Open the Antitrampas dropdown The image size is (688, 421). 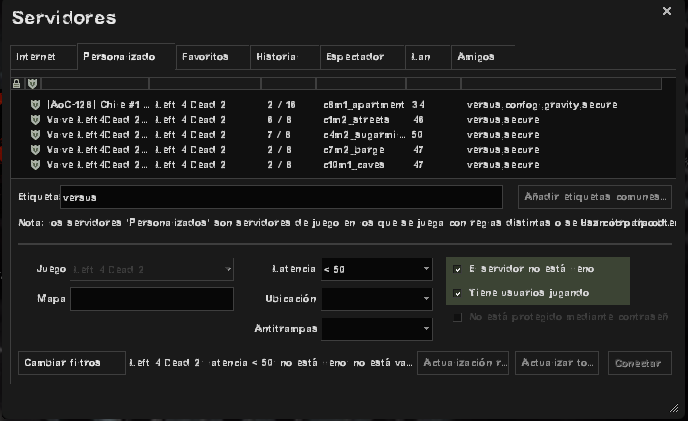[377, 329]
